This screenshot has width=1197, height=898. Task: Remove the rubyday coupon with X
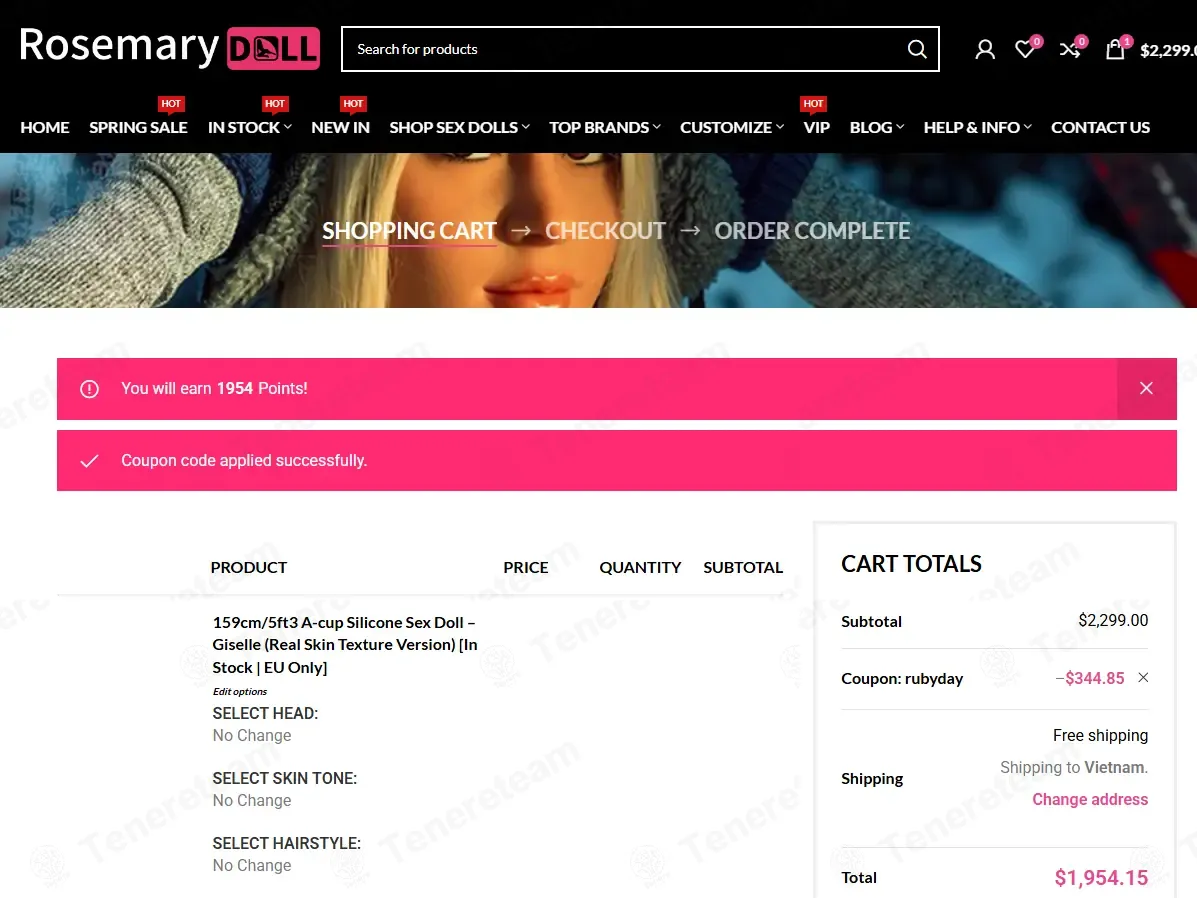coord(1143,677)
